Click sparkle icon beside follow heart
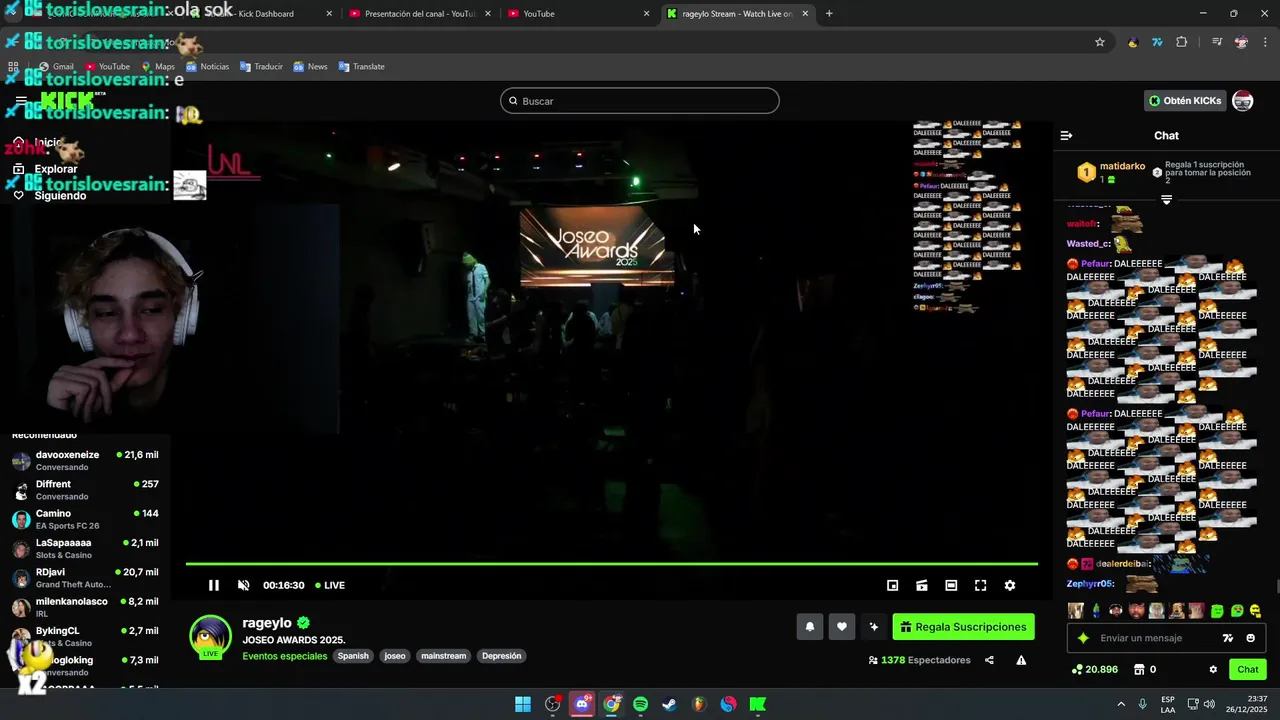1280x720 pixels. coord(874,627)
